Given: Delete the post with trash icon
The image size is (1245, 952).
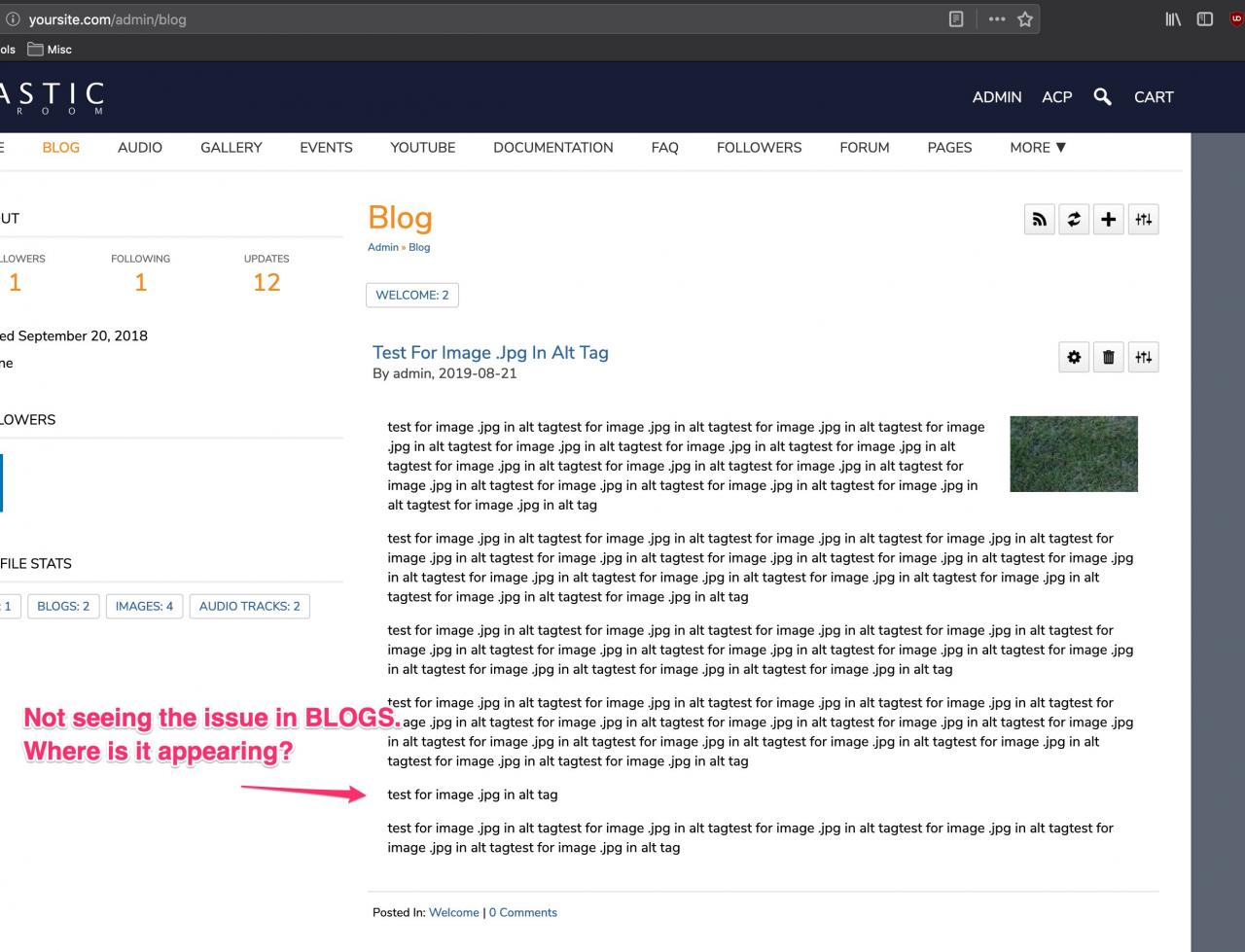Looking at the screenshot, I should click(x=1108, y=357).
